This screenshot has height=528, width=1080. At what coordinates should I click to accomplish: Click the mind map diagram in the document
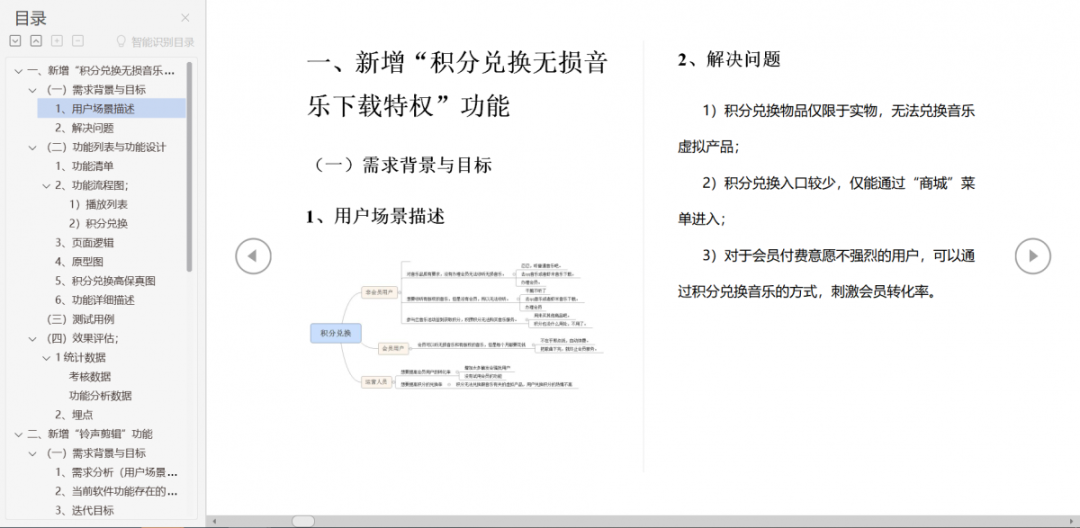pos(457,326)
